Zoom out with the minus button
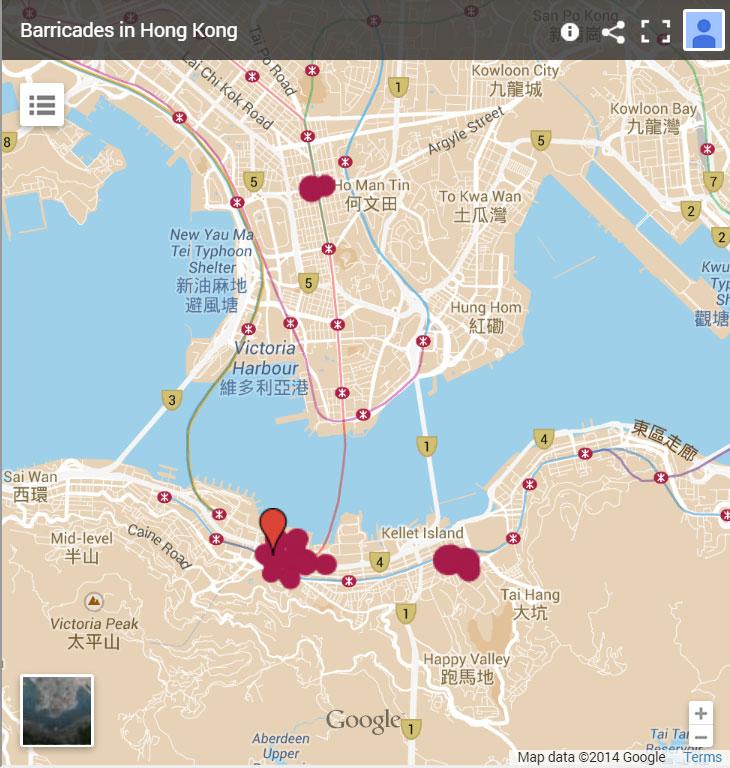 point(701,737)
